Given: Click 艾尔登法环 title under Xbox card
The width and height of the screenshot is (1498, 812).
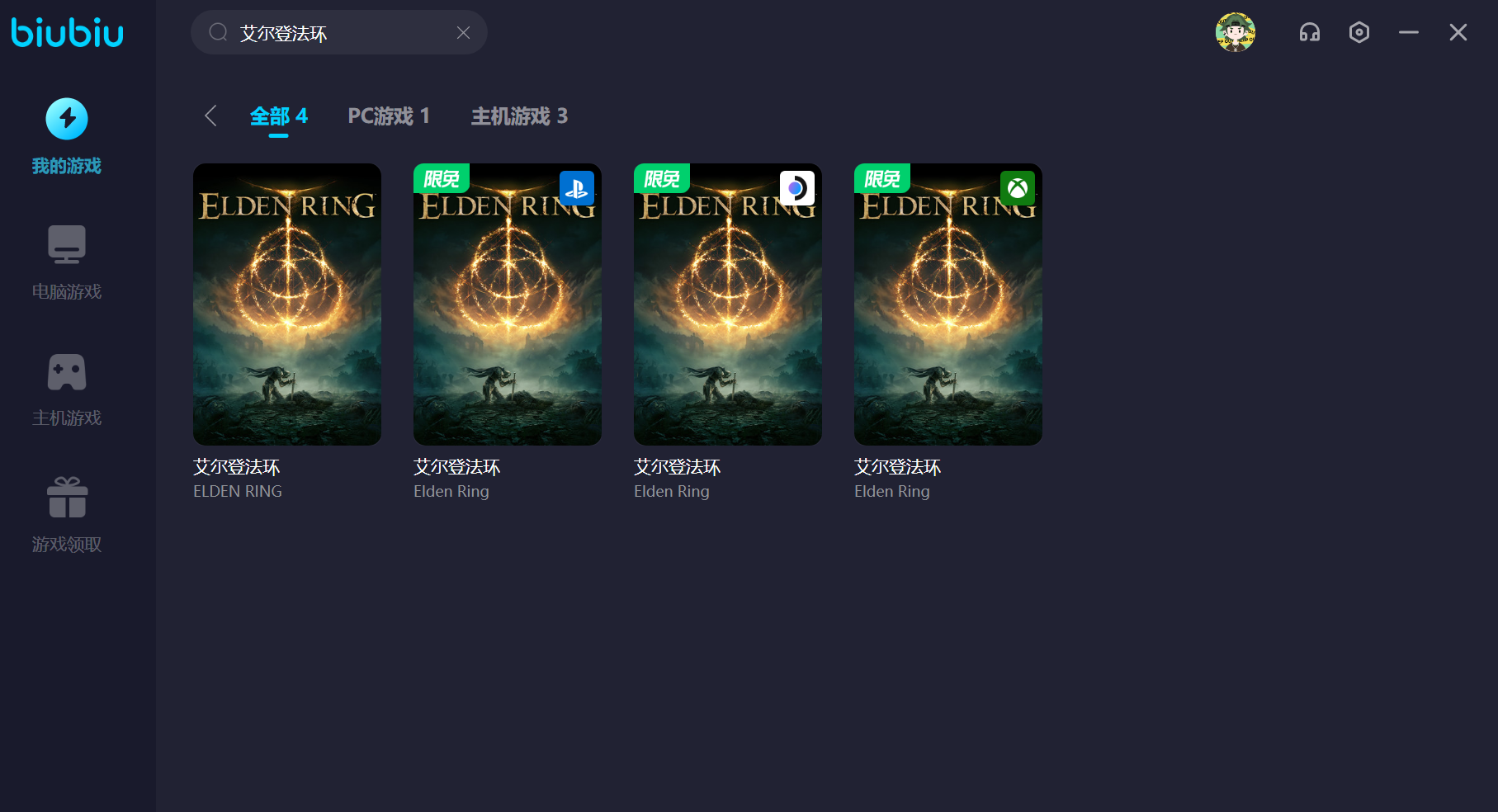Looking at the screenshot, I should coord(898,467).
